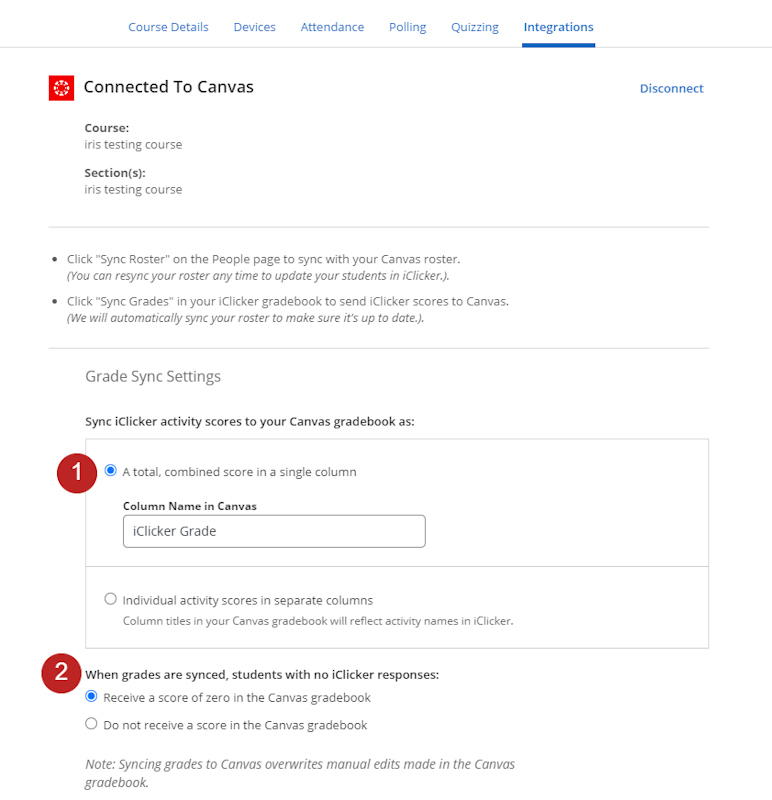Go to the Attendance tab

coord(332,27)
